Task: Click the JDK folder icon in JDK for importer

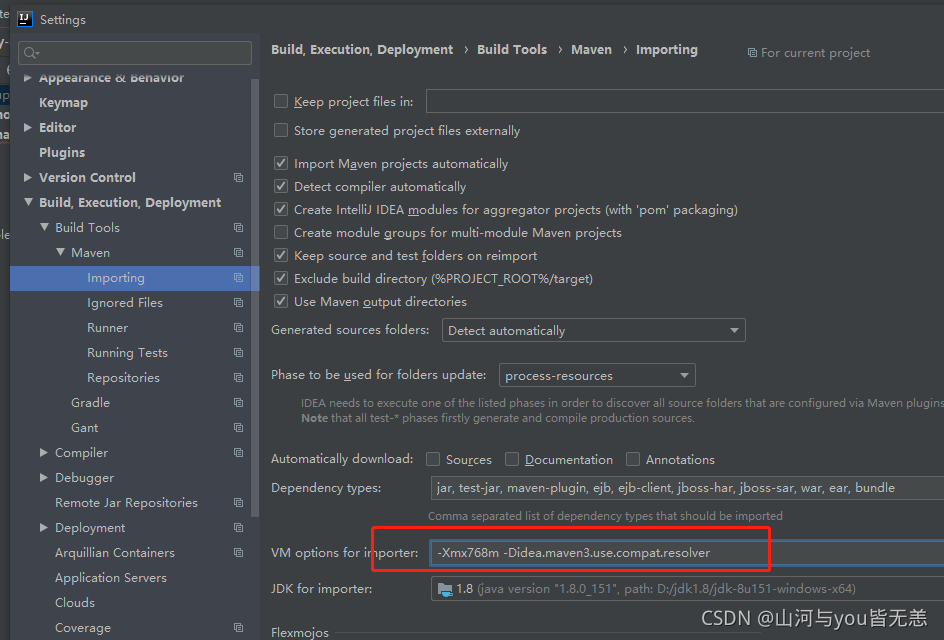Action: pos(445,589)
